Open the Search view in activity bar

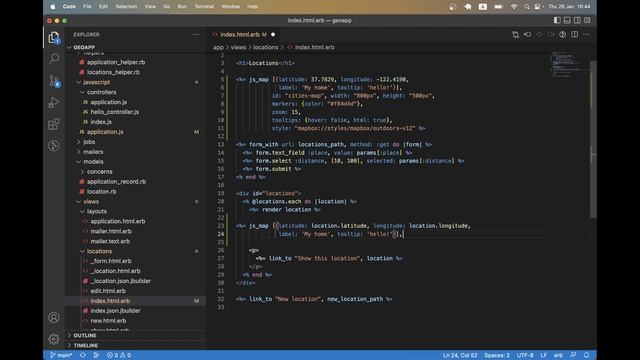tap(54, 59)
